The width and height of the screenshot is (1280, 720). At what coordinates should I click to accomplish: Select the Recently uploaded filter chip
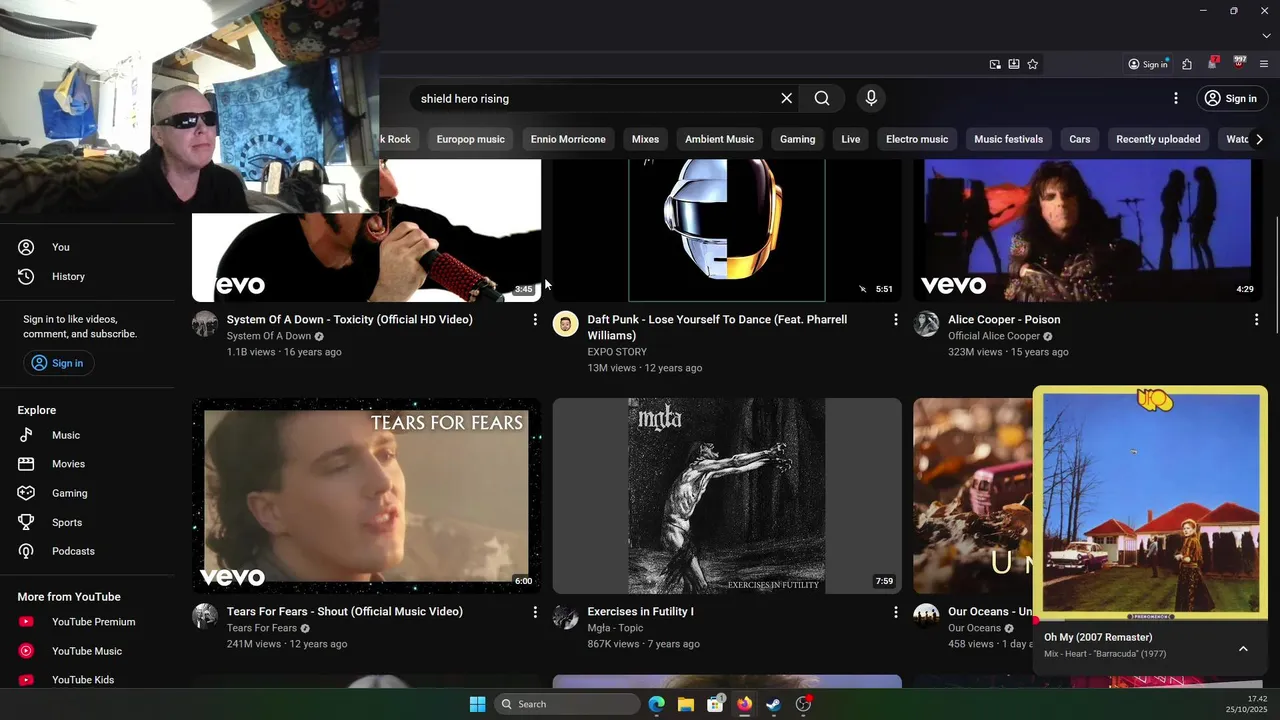click(1158, 139)
